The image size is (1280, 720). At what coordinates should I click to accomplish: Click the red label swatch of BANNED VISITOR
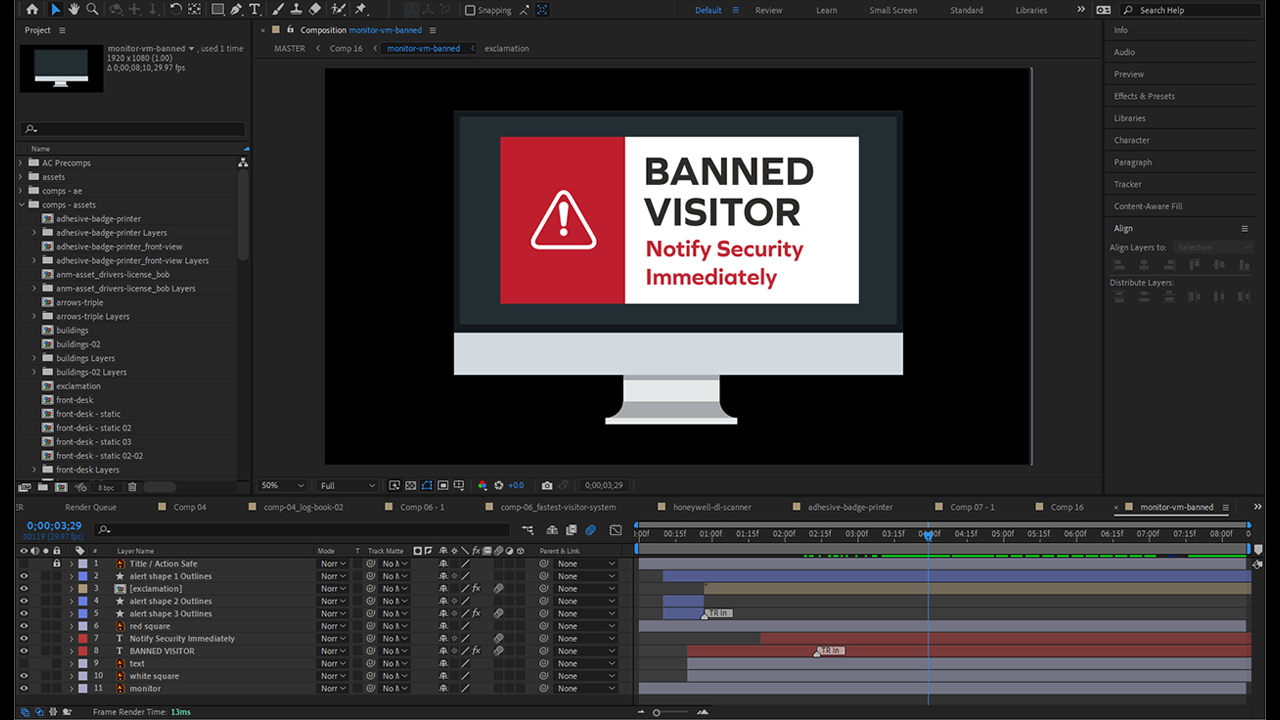[x=83, y=651]
